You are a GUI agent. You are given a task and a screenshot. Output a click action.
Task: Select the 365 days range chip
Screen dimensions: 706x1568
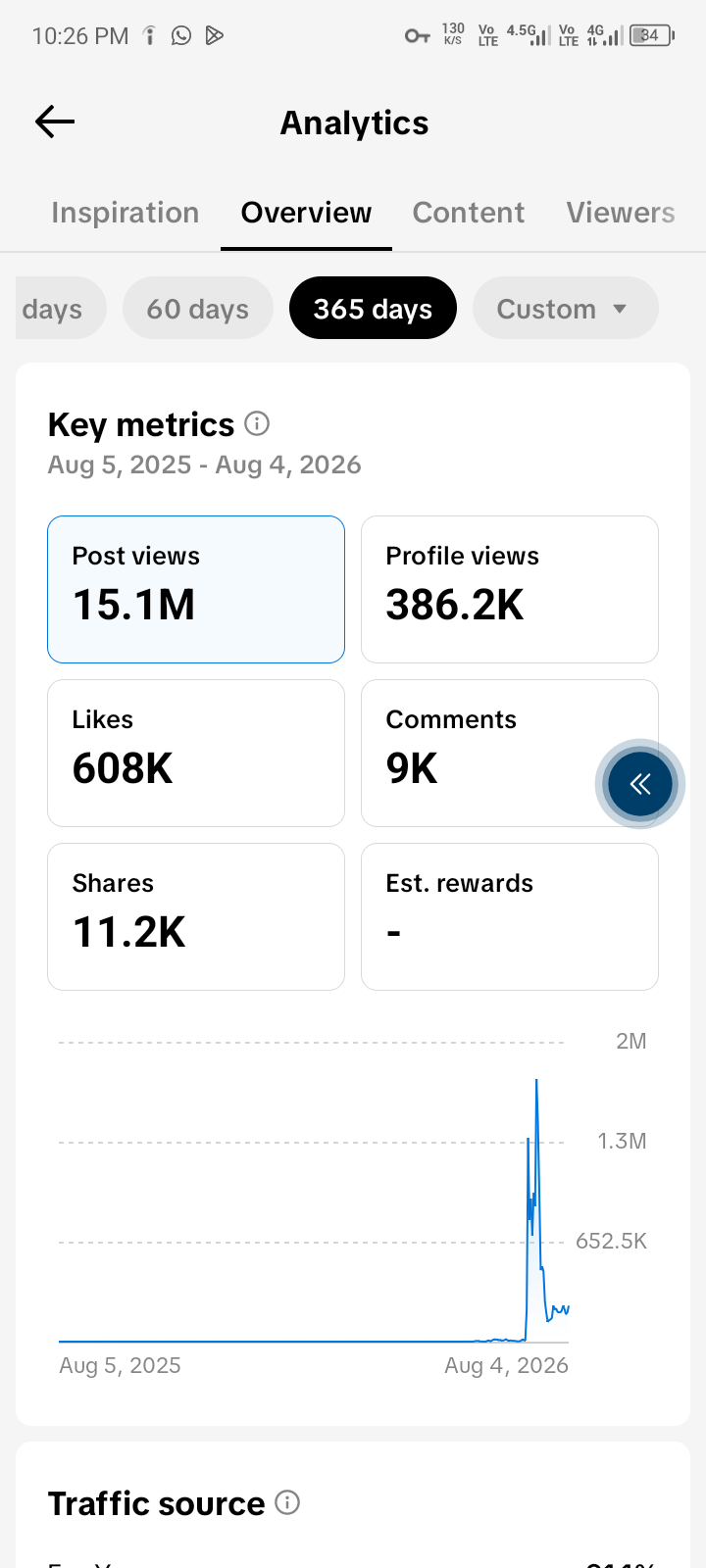373,309
